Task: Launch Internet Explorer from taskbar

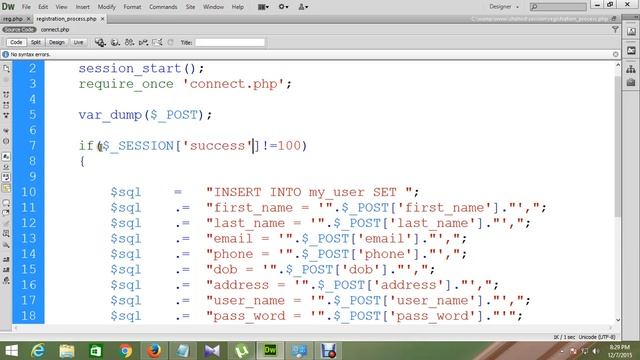Action: (38, 351)
